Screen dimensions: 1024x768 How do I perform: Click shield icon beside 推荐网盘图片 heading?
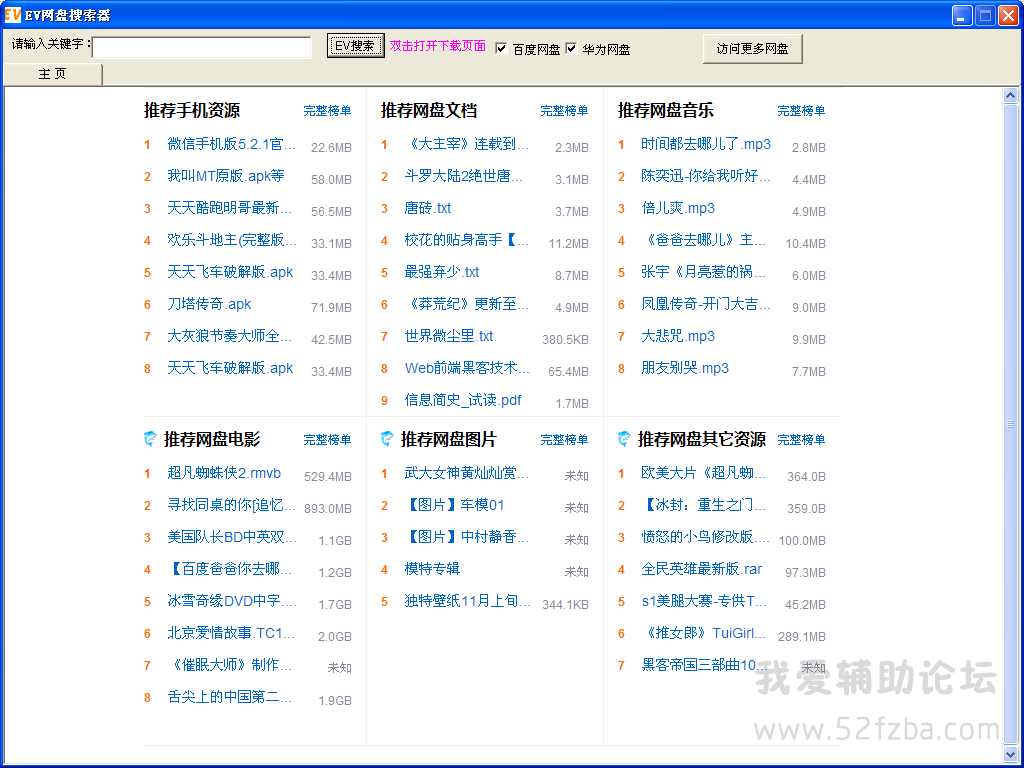(x=387, y=439)
